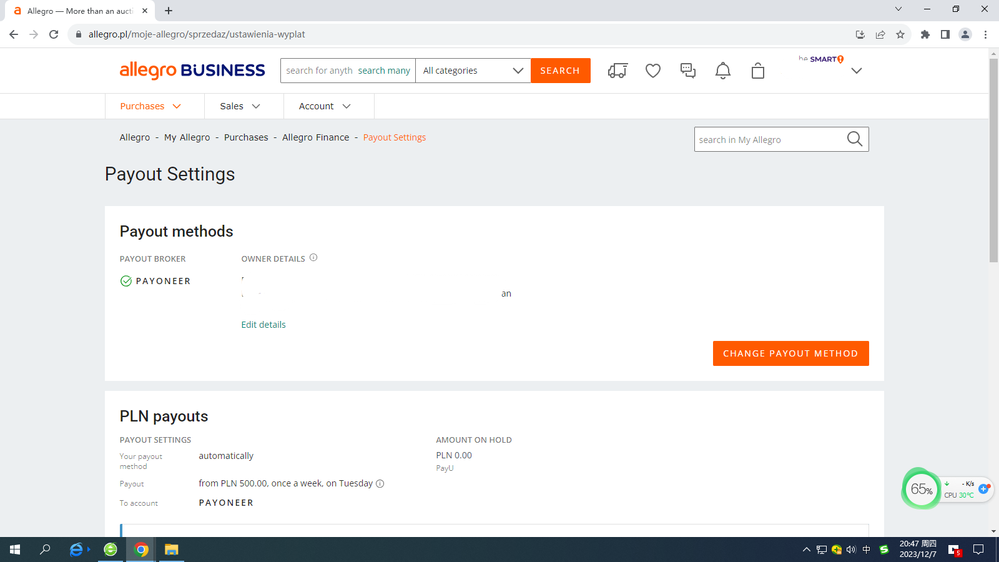Click the share page icon in address bar
999x562 pixels.
880,34
